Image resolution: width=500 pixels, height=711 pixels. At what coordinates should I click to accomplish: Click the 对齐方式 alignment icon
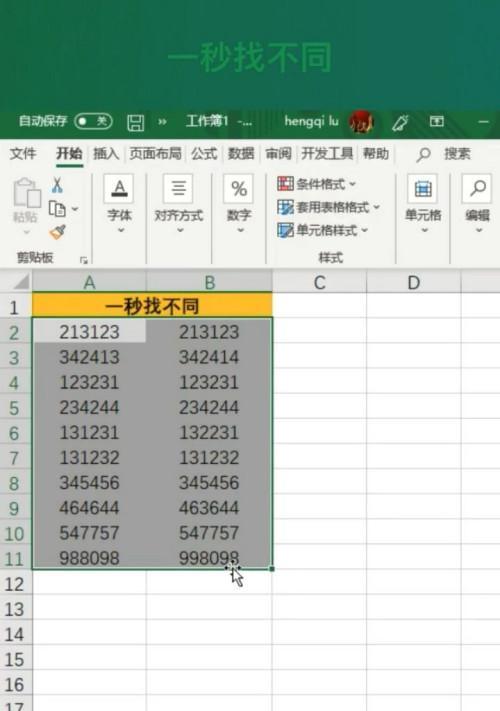pos(178,188)
